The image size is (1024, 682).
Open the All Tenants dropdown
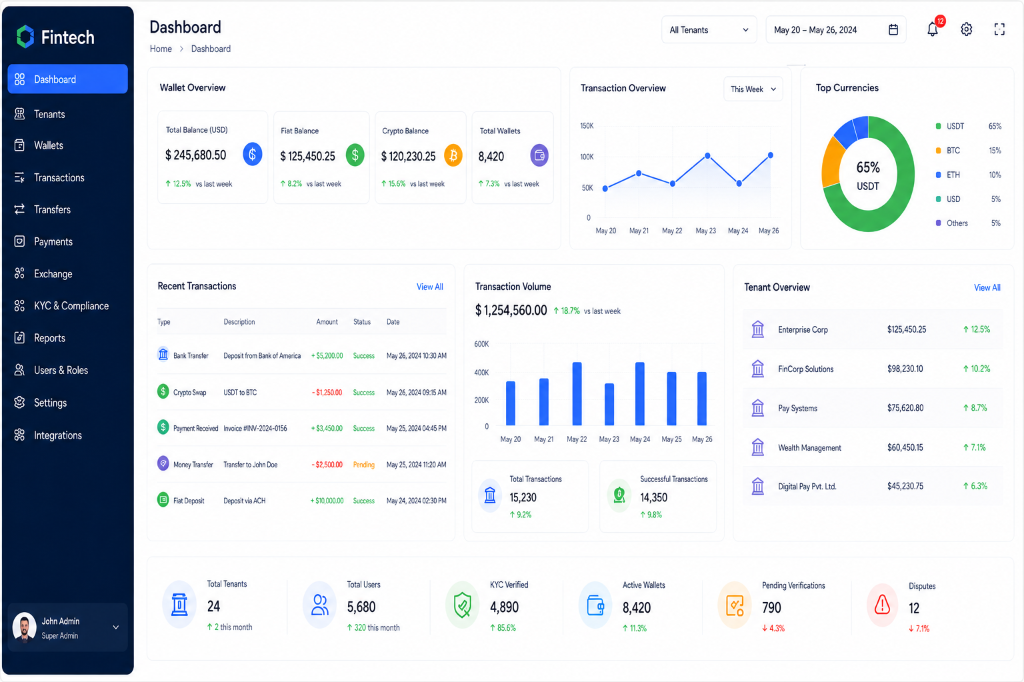pyautogui.click(x=709, y=29)
